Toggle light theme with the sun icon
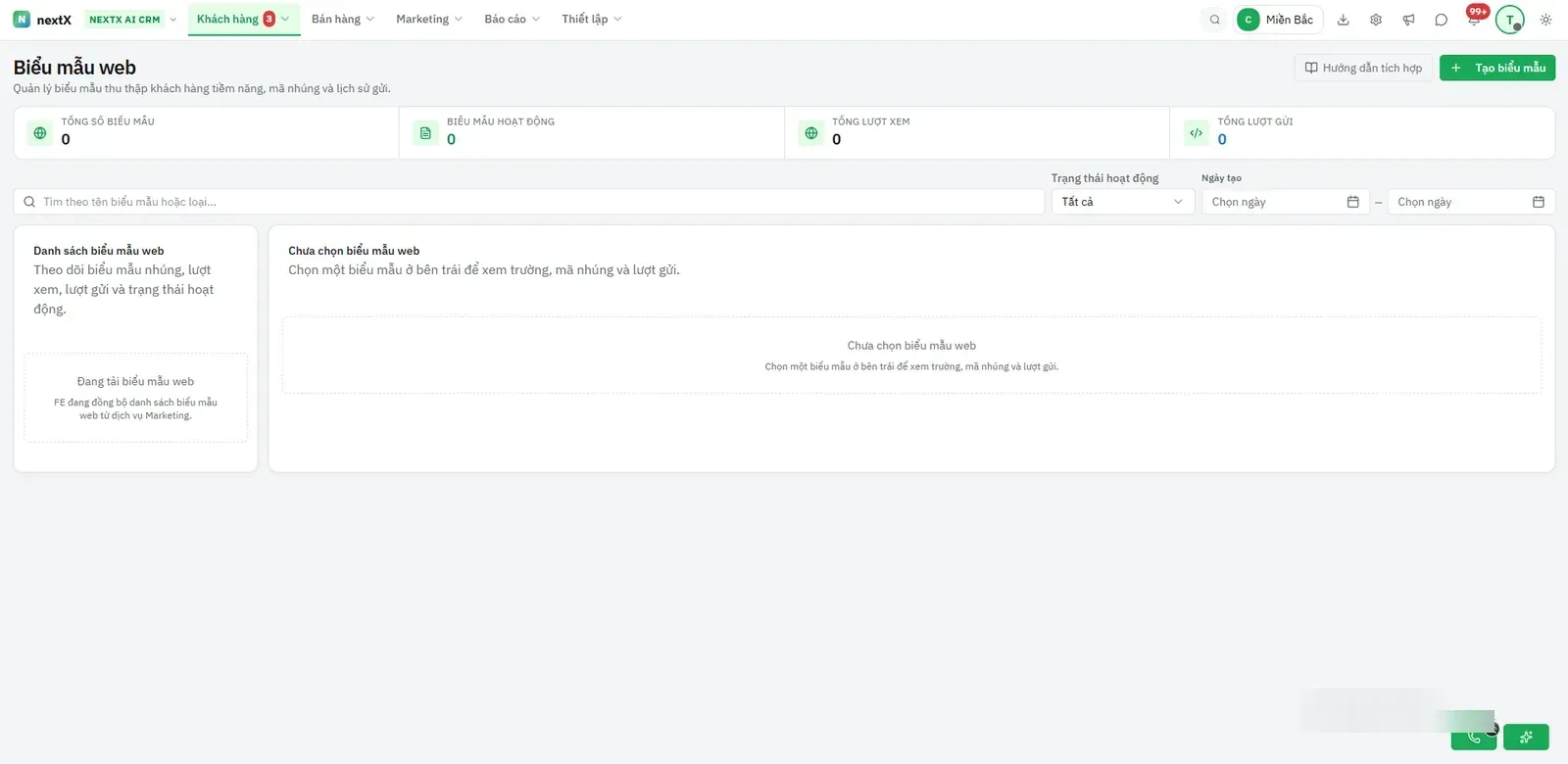The width and height of the screenshot is (1568, 764). 1545,20
